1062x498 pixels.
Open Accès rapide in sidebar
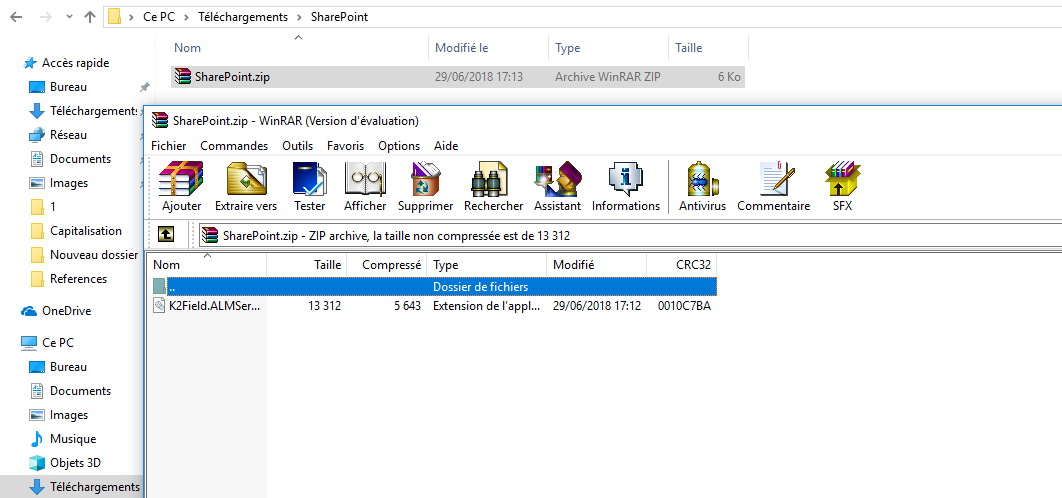75,63
